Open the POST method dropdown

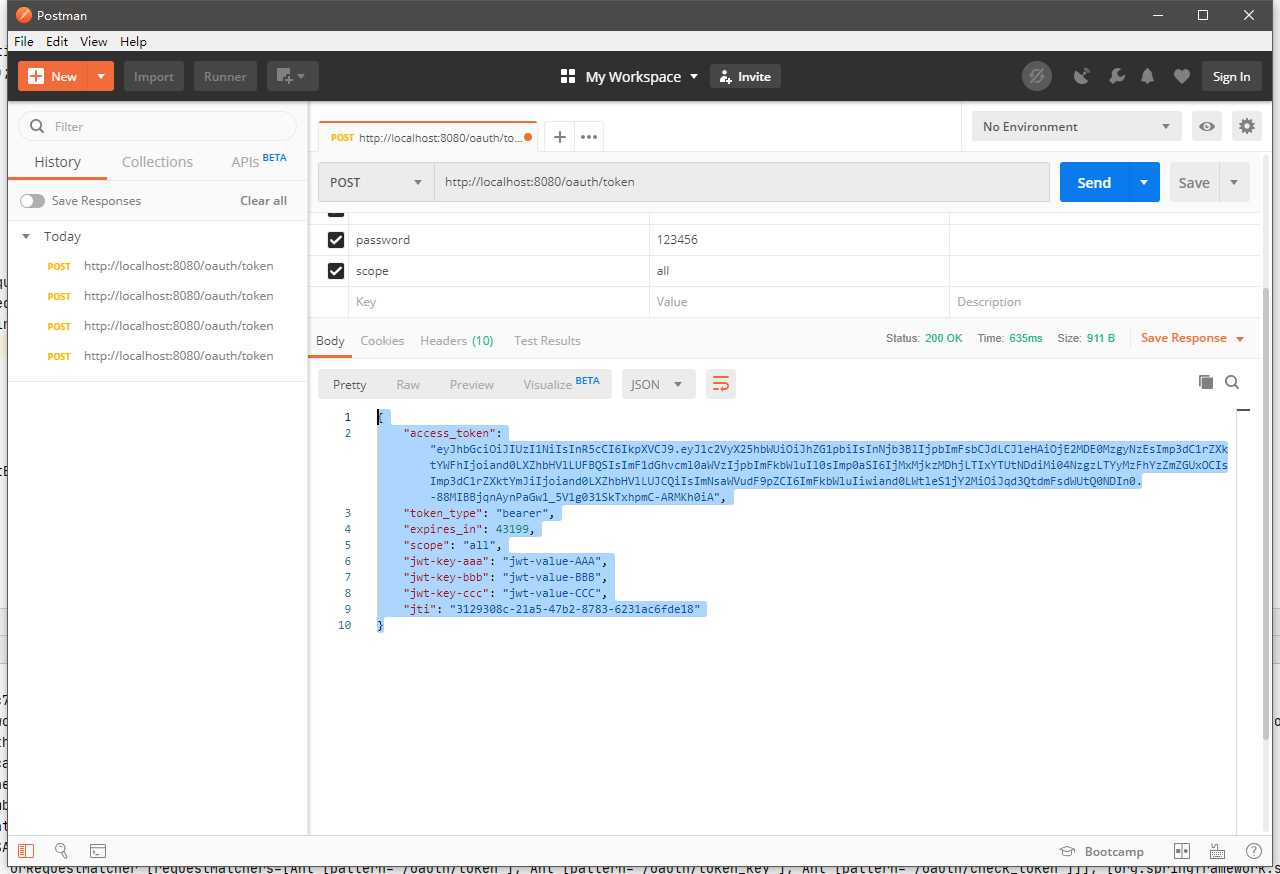click(x=376, y=182)
